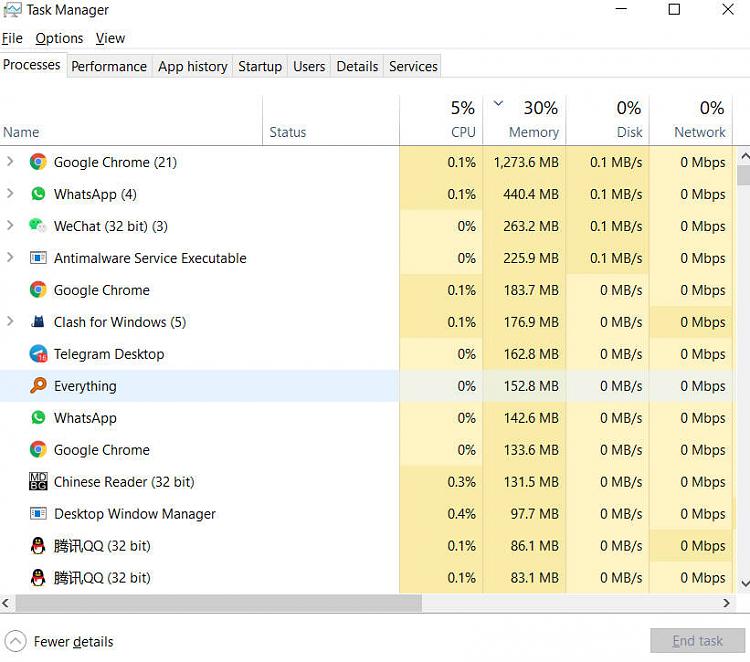Click the horizontal scrollbar left arrow
Image resolution: width=750 pixels, height=662 pixels.
[6, 603]
